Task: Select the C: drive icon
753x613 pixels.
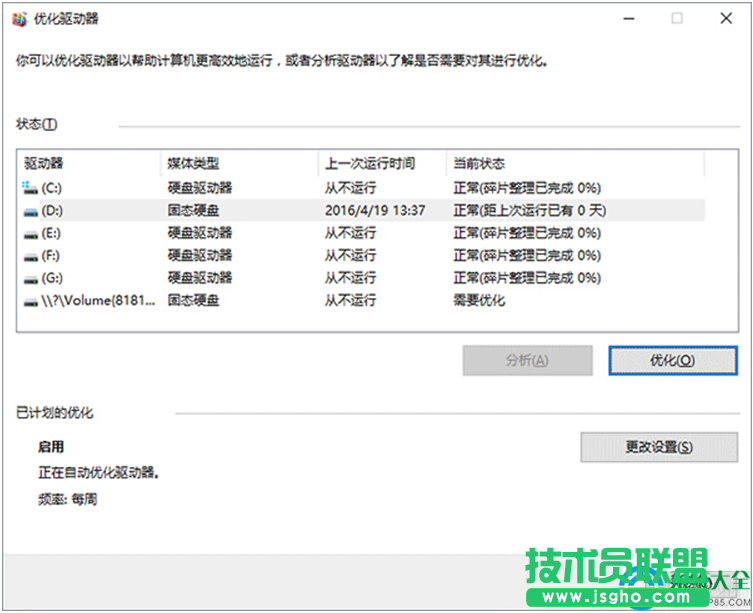Action: tap(30, 188)
